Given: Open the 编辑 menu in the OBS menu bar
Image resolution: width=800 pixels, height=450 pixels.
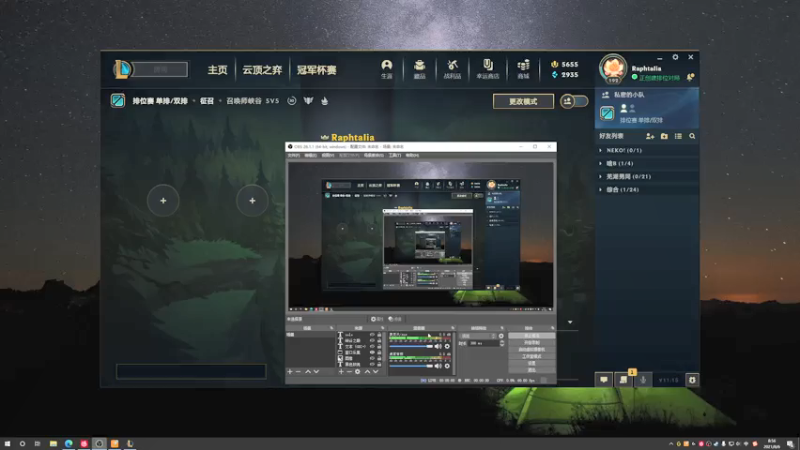Looking at the screenshot, I should (311, 155).
